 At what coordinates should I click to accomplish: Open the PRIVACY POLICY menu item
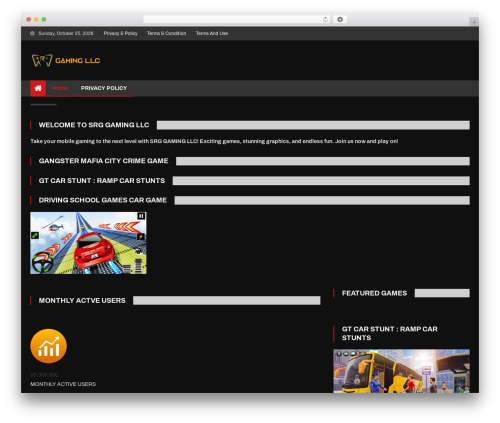click(104, 88)
